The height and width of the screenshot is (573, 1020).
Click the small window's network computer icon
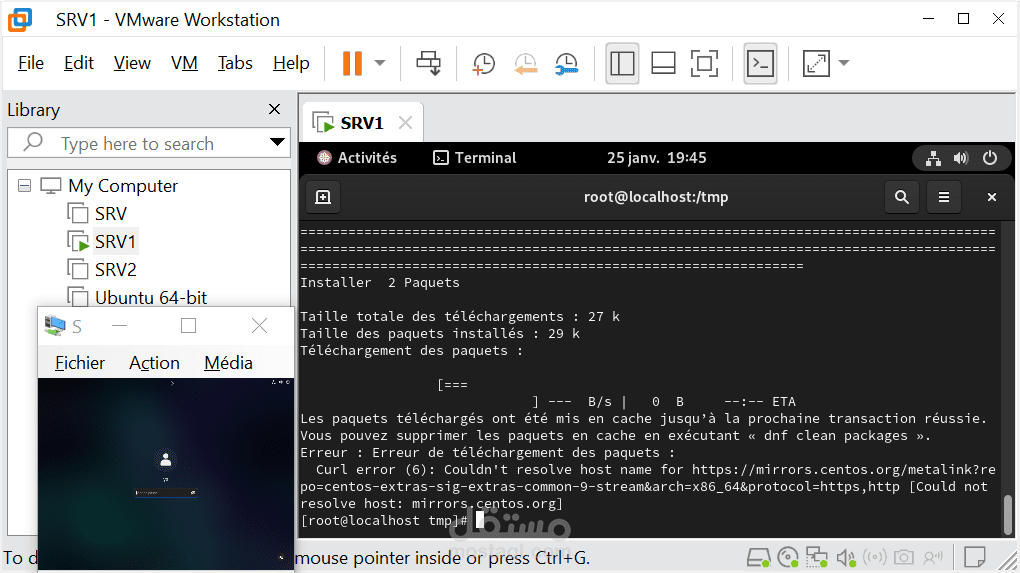coord(55,325)
